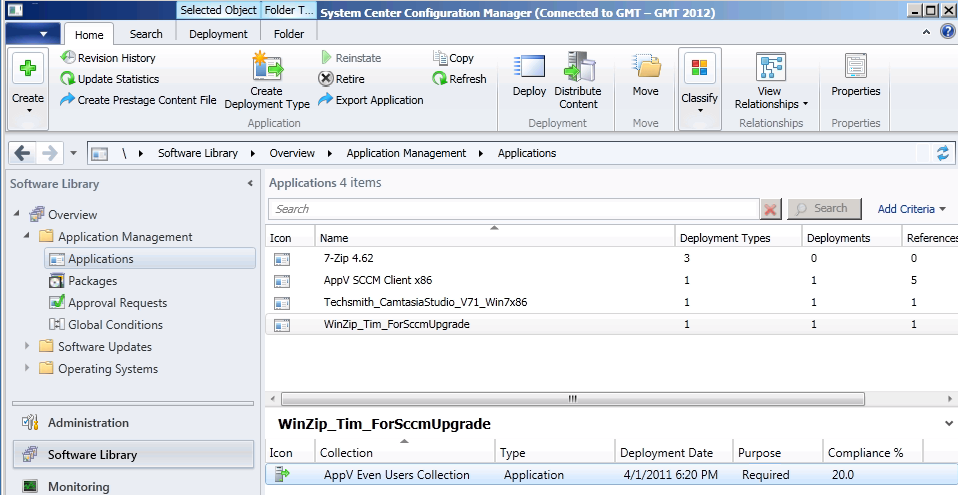958x495 pixels.
Task: Clear search with the red X button
Action: [770, 209]
